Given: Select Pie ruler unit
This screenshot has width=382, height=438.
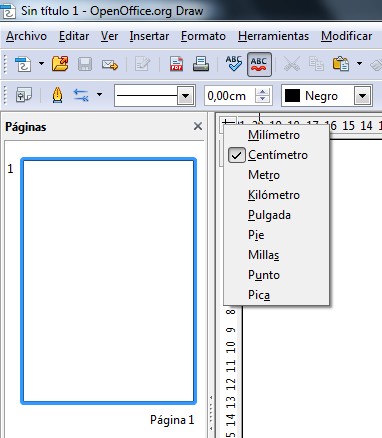Looking at the screenshot, I should (x=277, y=235).
